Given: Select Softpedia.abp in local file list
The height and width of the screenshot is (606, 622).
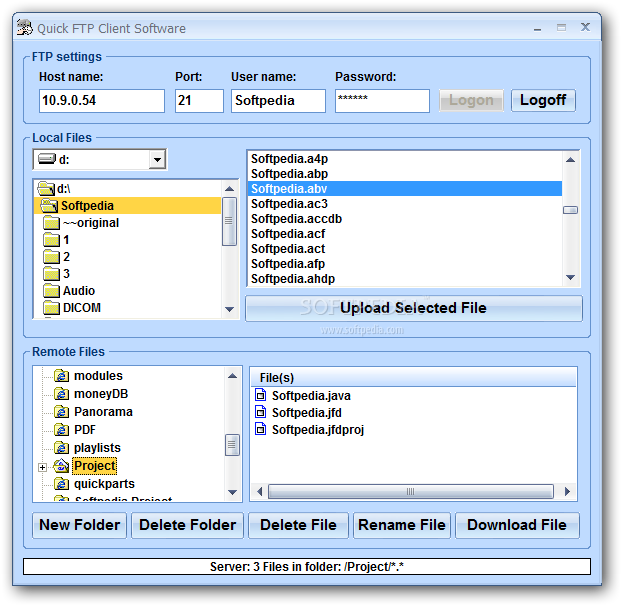Looking at the screenshot, I should [x=405, y=174].
